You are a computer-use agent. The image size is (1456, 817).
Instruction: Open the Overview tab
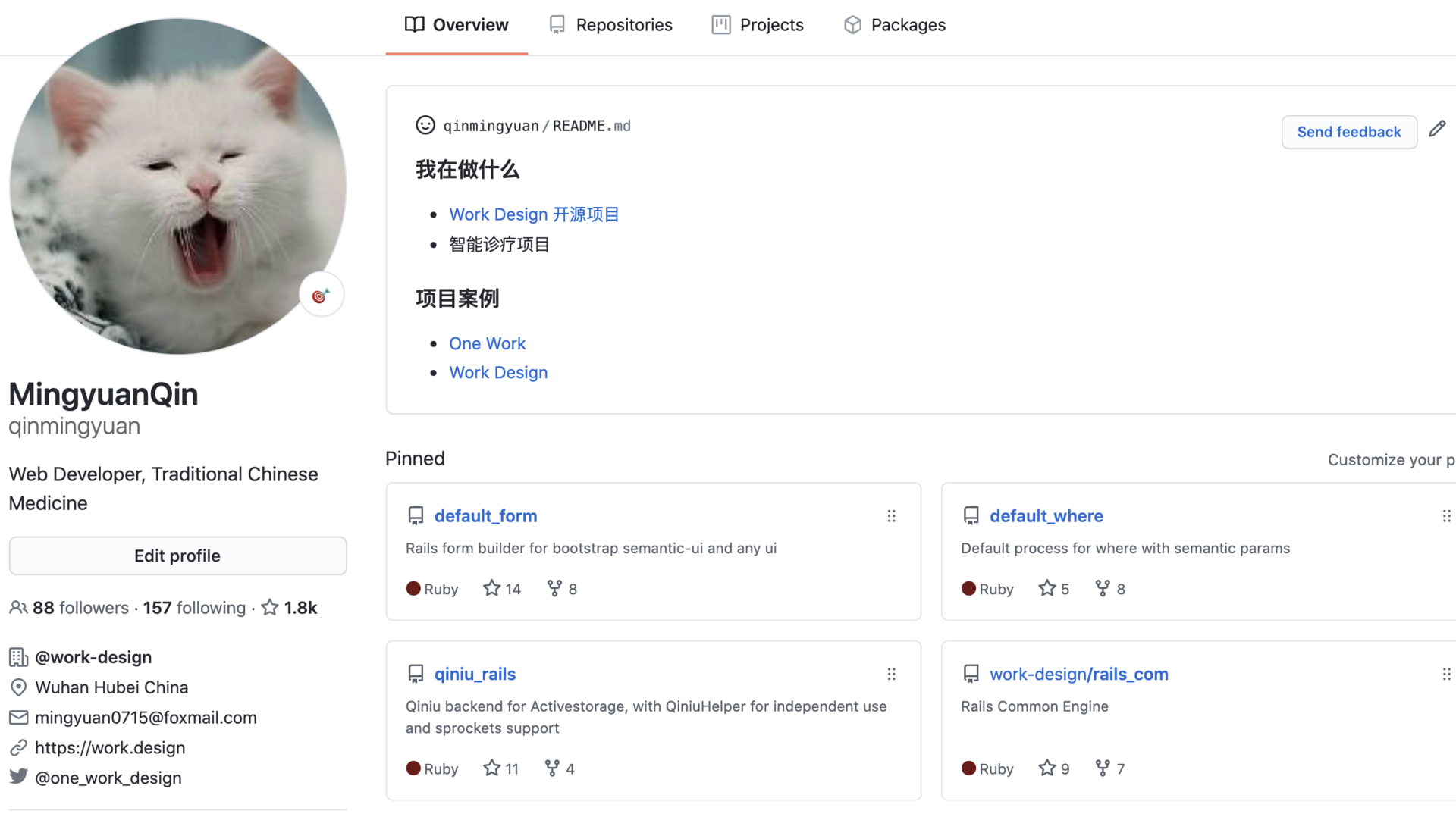[457, 25]
